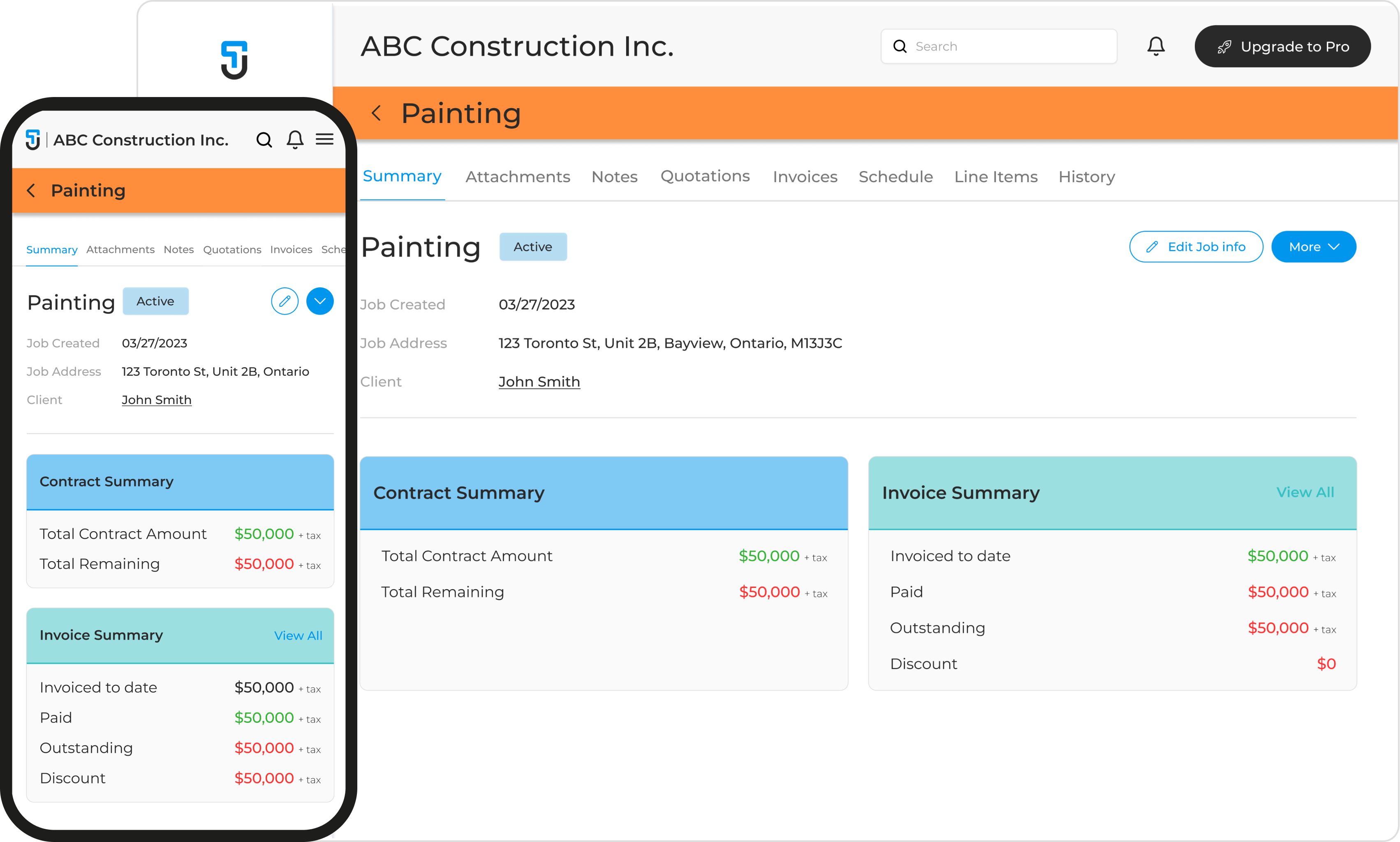This screenshot has width=1400, height=842.
Task: Tap the mobile notification bell icon
Action: tap(295, 139)
